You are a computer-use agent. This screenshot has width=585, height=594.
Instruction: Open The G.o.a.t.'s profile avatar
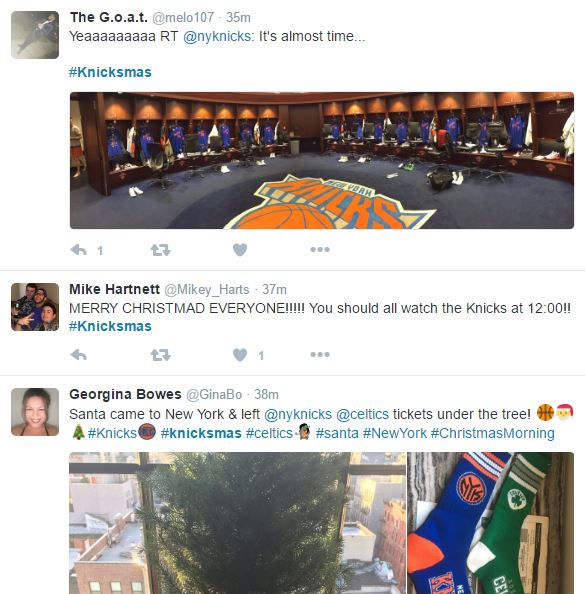(x=35, y=35)
